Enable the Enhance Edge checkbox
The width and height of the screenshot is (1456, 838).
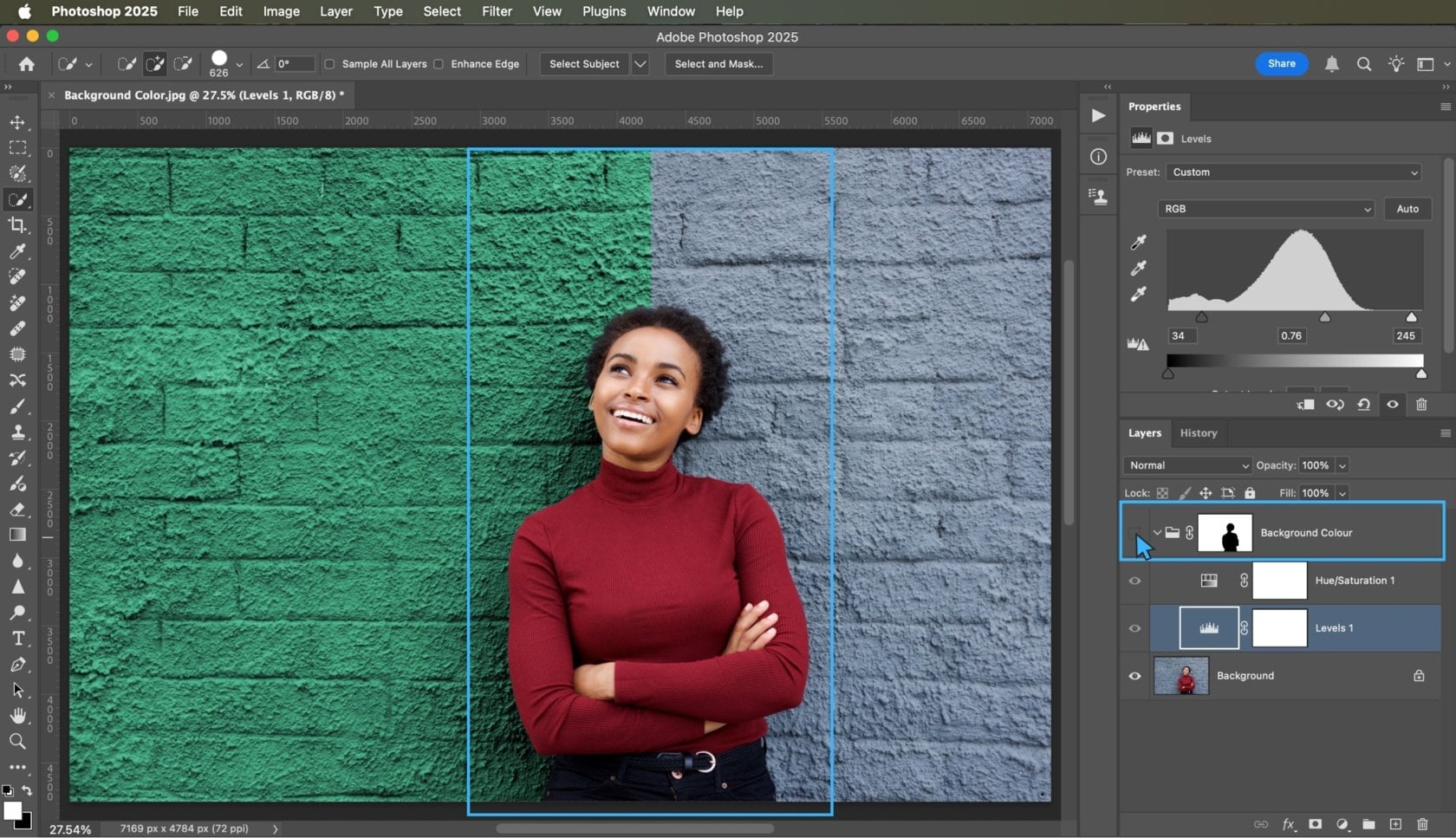click(x=439, y=64)
